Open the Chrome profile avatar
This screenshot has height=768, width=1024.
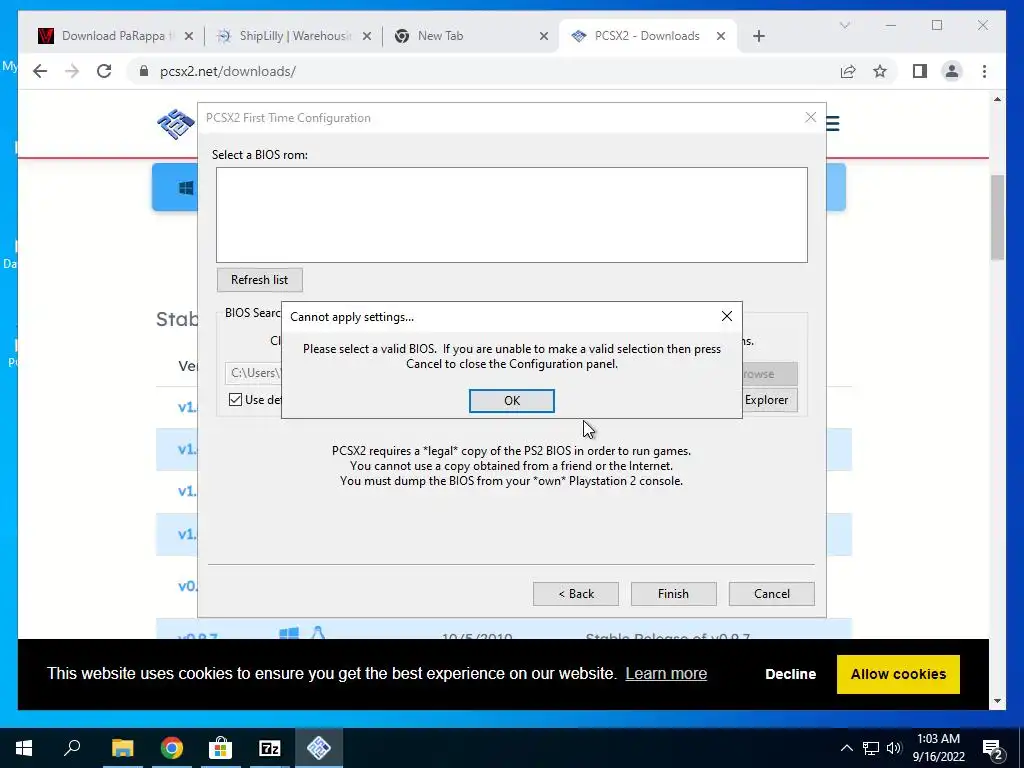pyautogui.click(x=952, y=71)
